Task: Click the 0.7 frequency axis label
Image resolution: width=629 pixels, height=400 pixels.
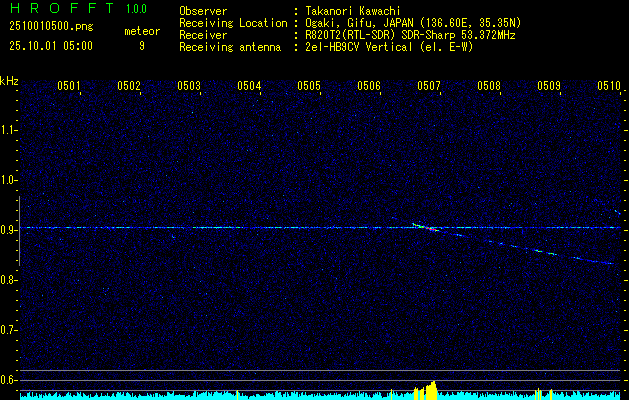Action: pyautogui.click(x=8, y=330)
